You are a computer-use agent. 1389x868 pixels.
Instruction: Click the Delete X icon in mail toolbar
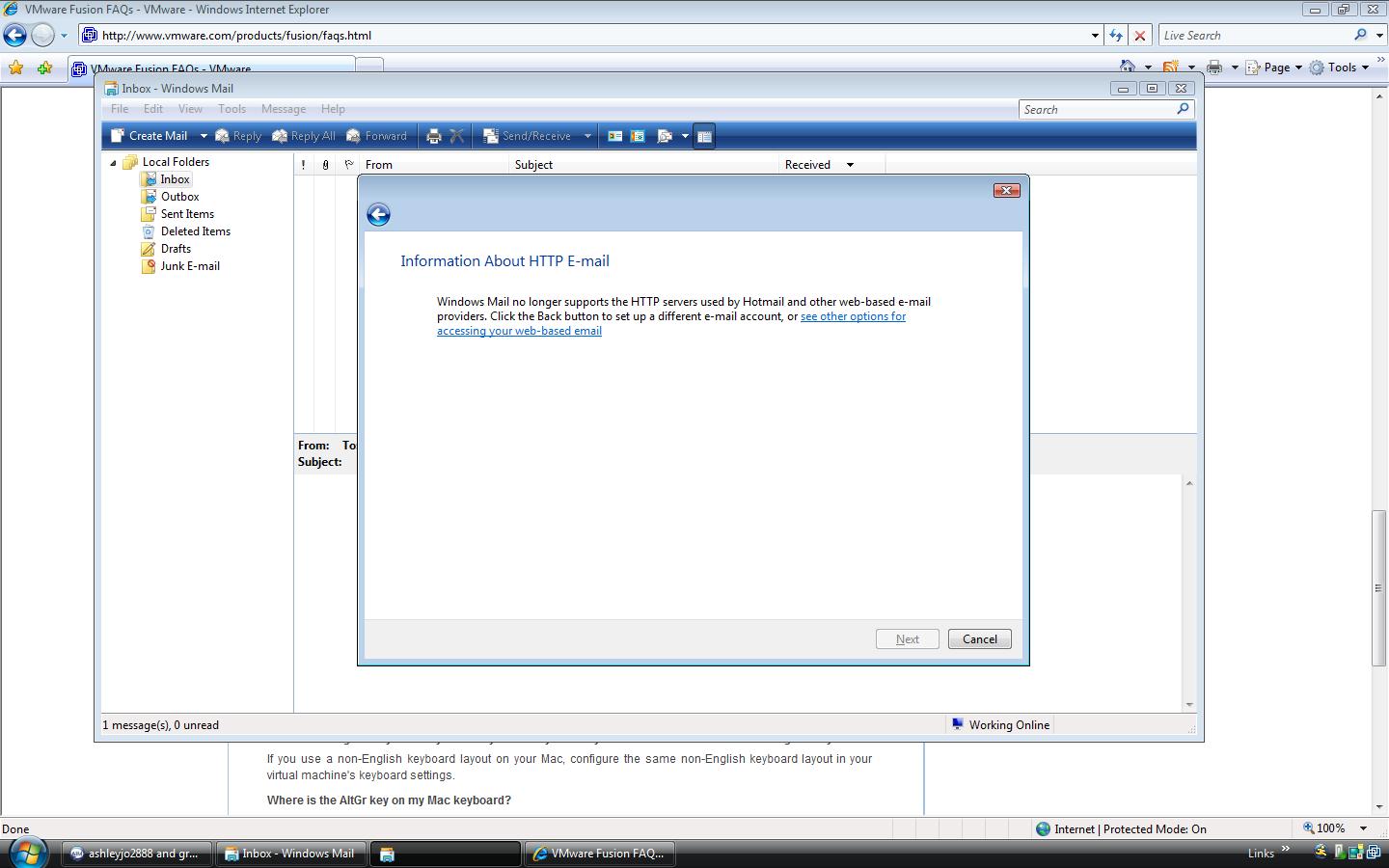[457, 136]
